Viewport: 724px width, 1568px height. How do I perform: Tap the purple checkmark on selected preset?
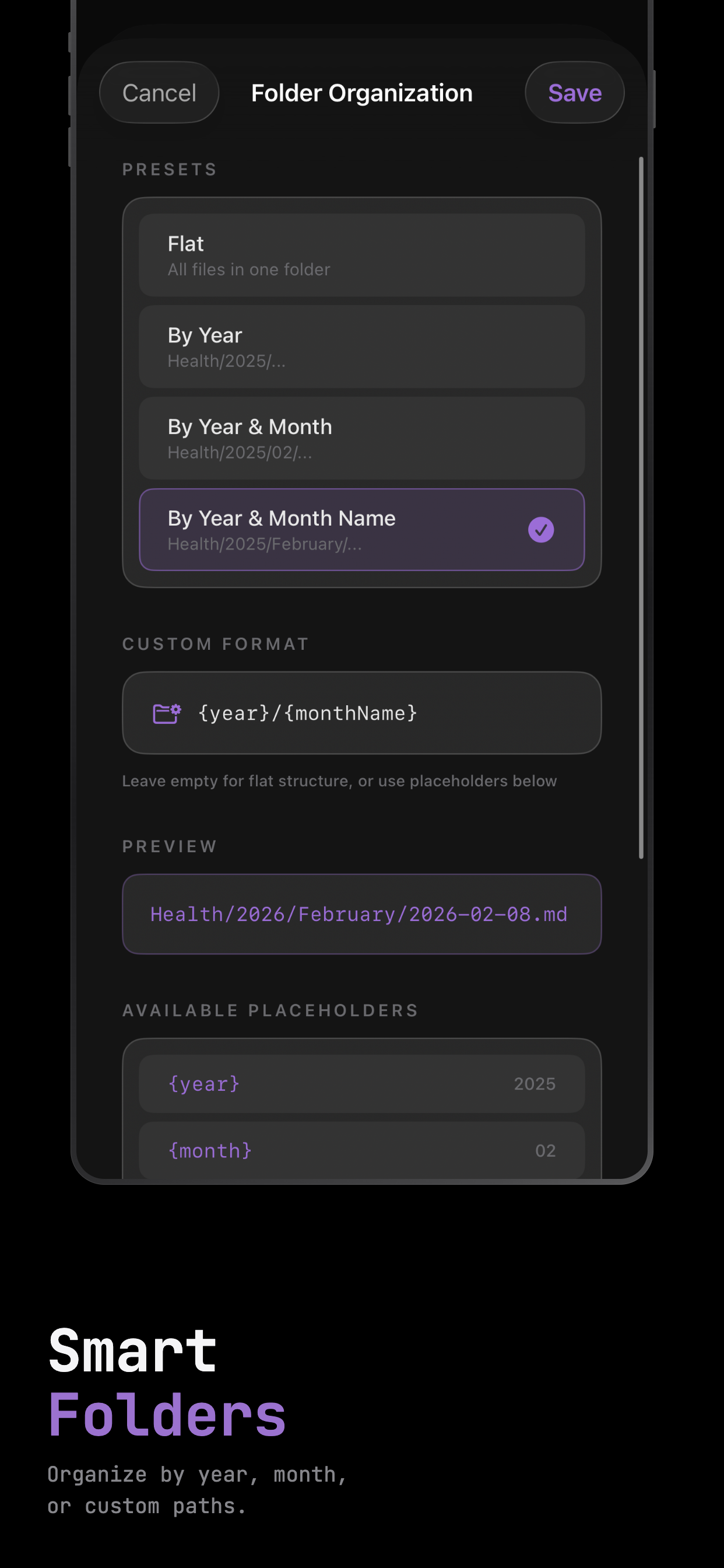coord(541,530)
